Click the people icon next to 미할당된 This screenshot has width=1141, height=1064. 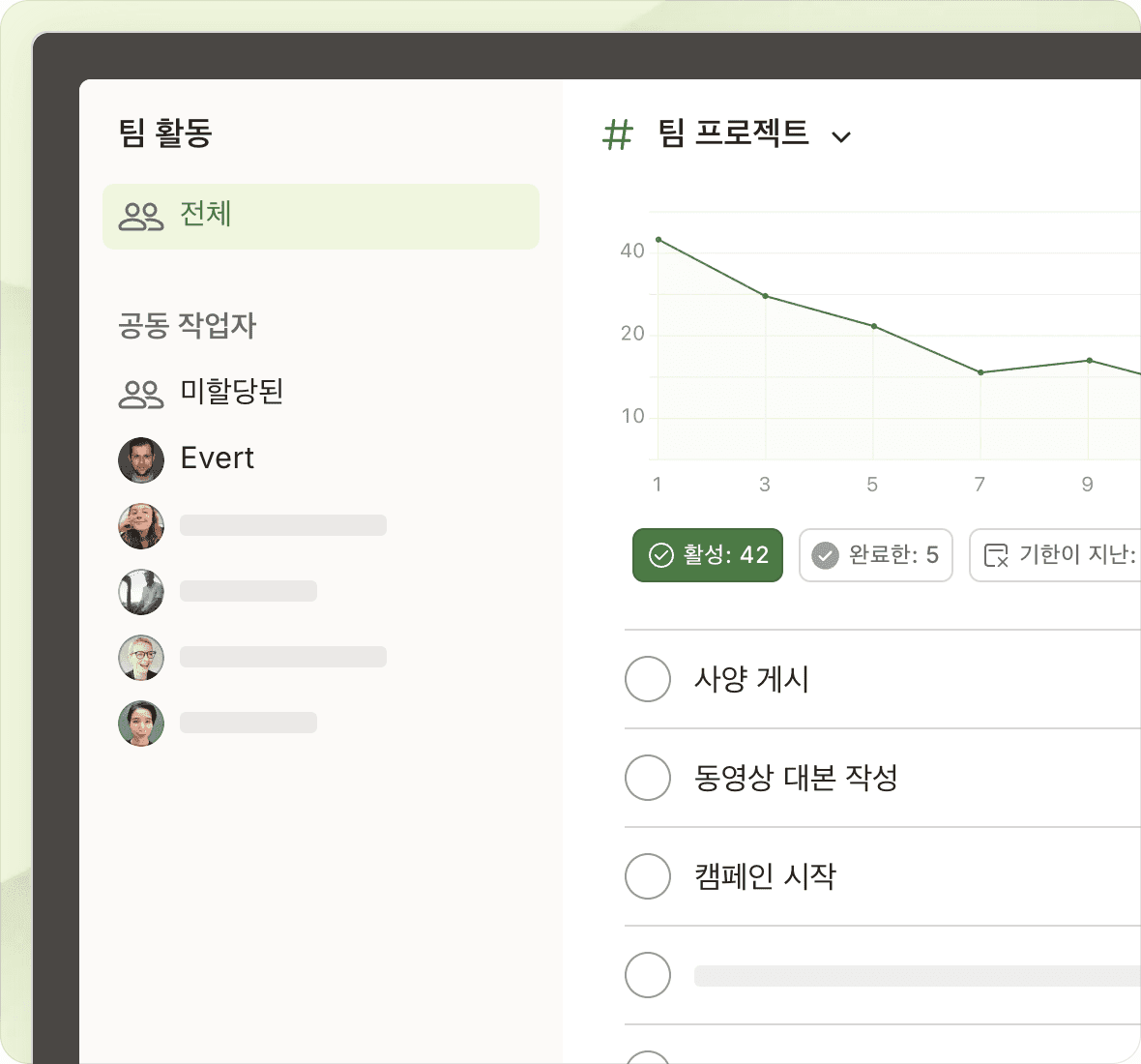click(141, 394)
